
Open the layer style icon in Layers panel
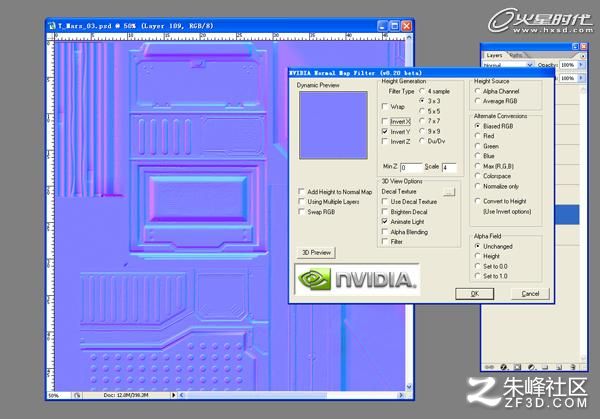coord(504,367)
